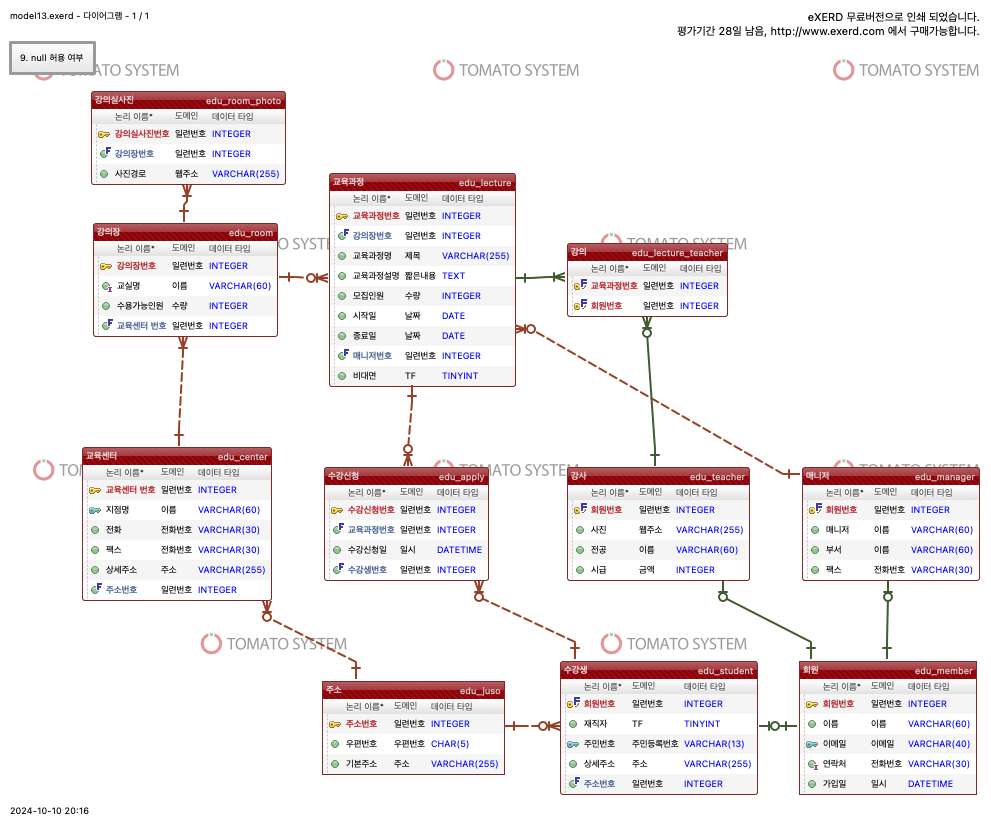This screenshot has width=991, height=827.
Task: Select the 전화 column in edu_center
Action: (177, 530)
